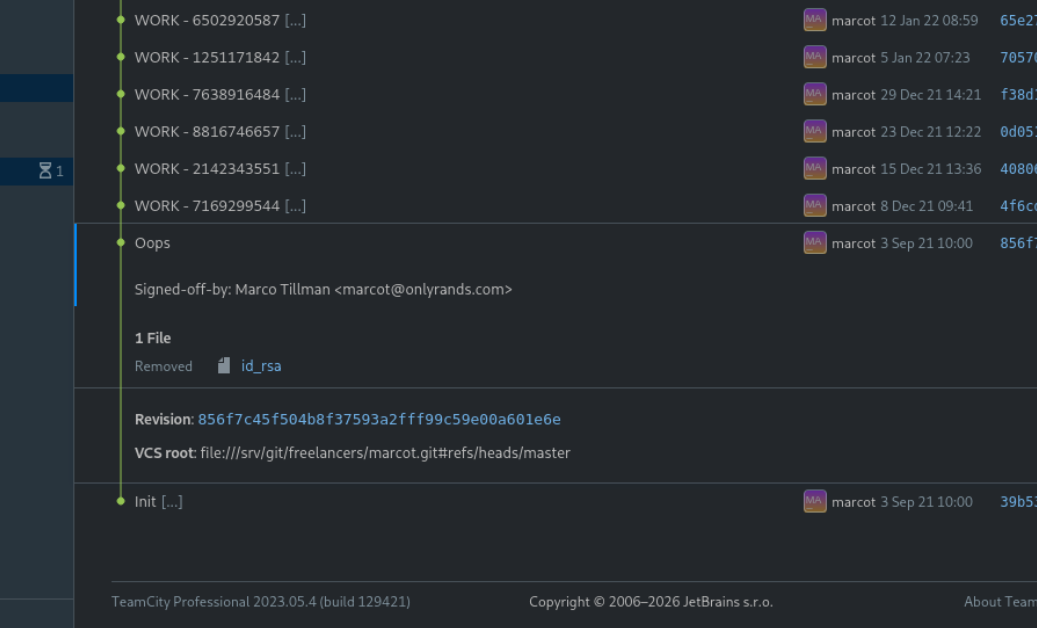Screen dimensions: 1037x628
Task: Open the 65e2 revision hash link
Action: pyautogui.click(x=1017, y=20)
